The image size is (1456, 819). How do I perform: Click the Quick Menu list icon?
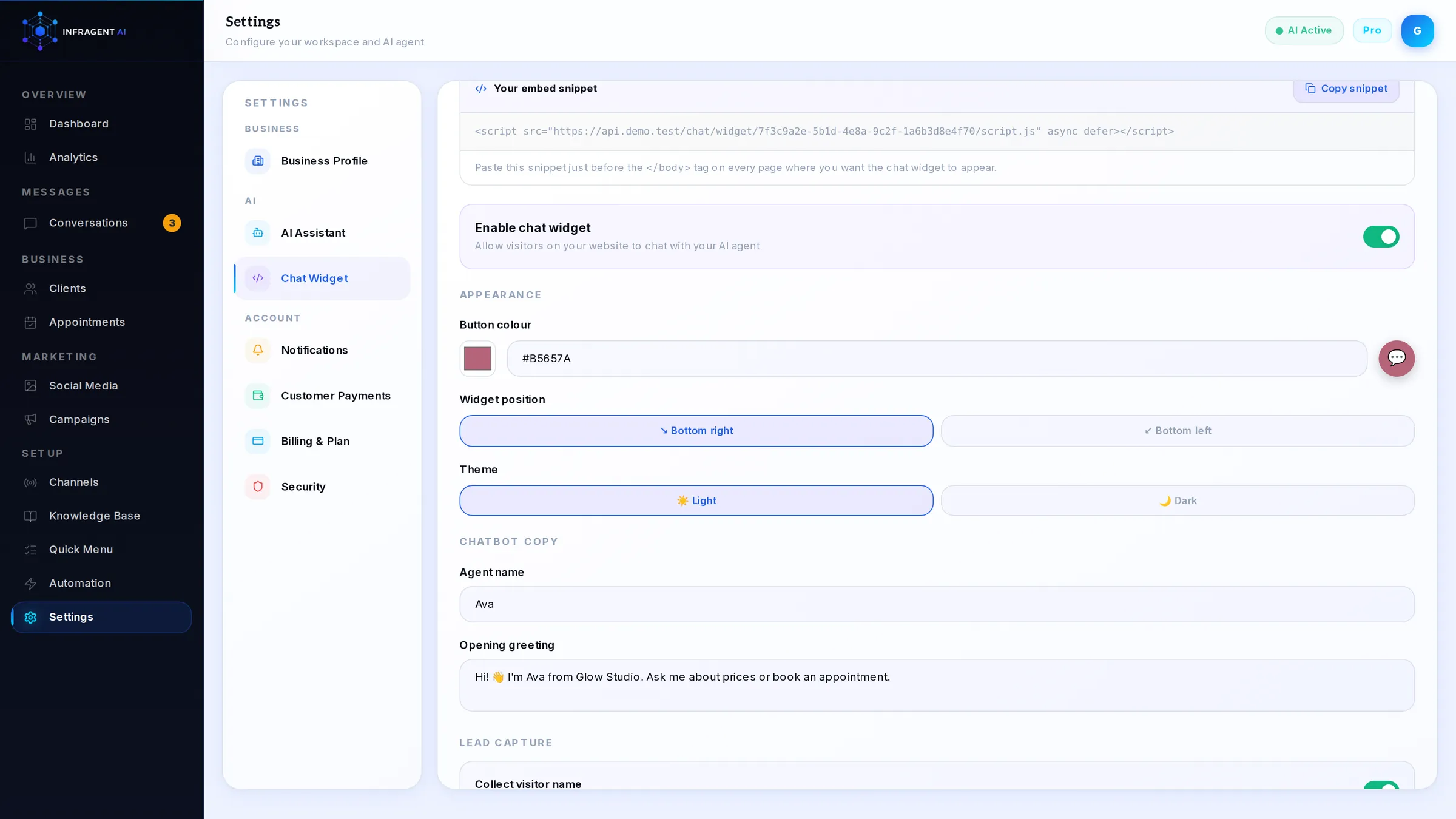coord(30,550)
